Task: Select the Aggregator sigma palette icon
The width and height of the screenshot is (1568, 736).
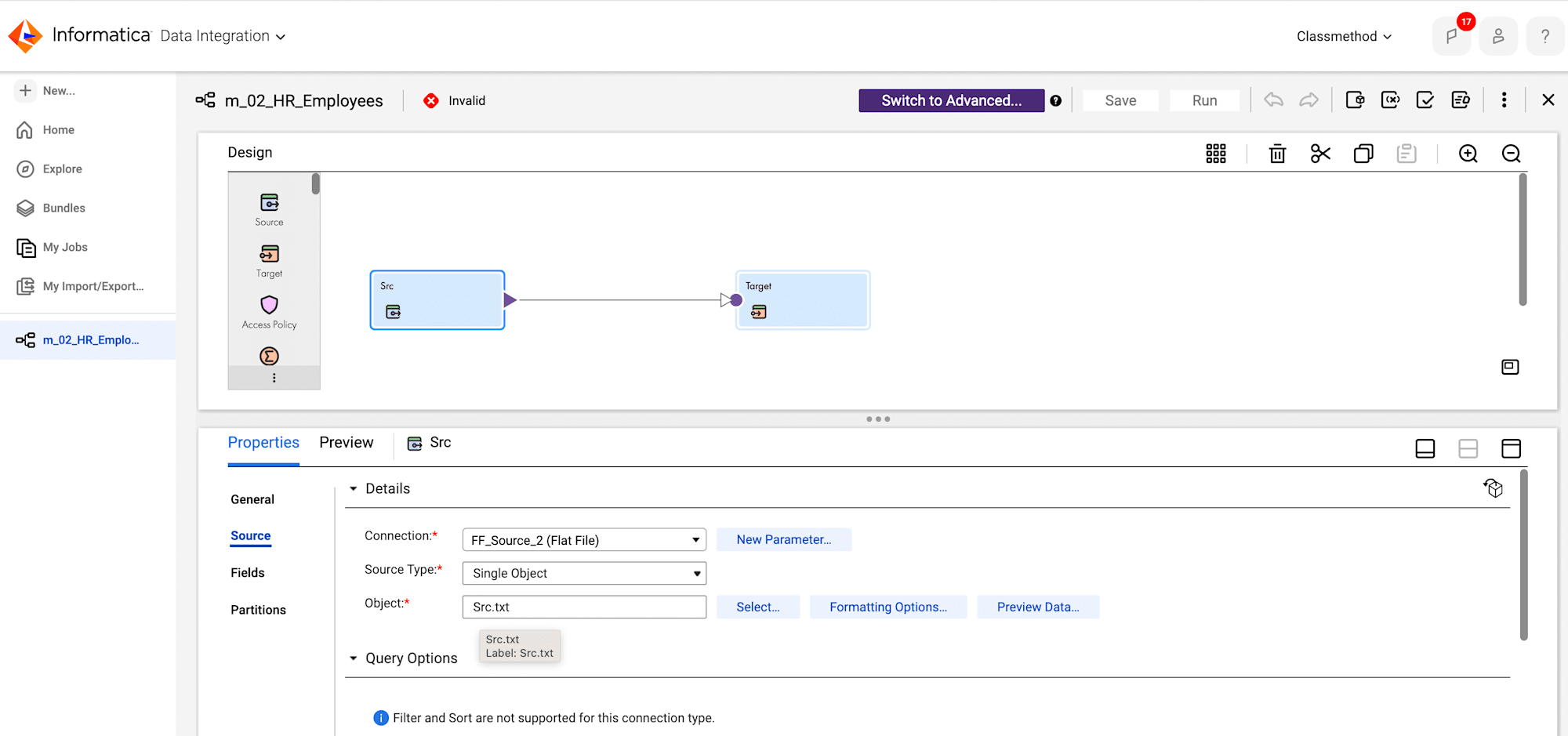Action: click(270, 357)
